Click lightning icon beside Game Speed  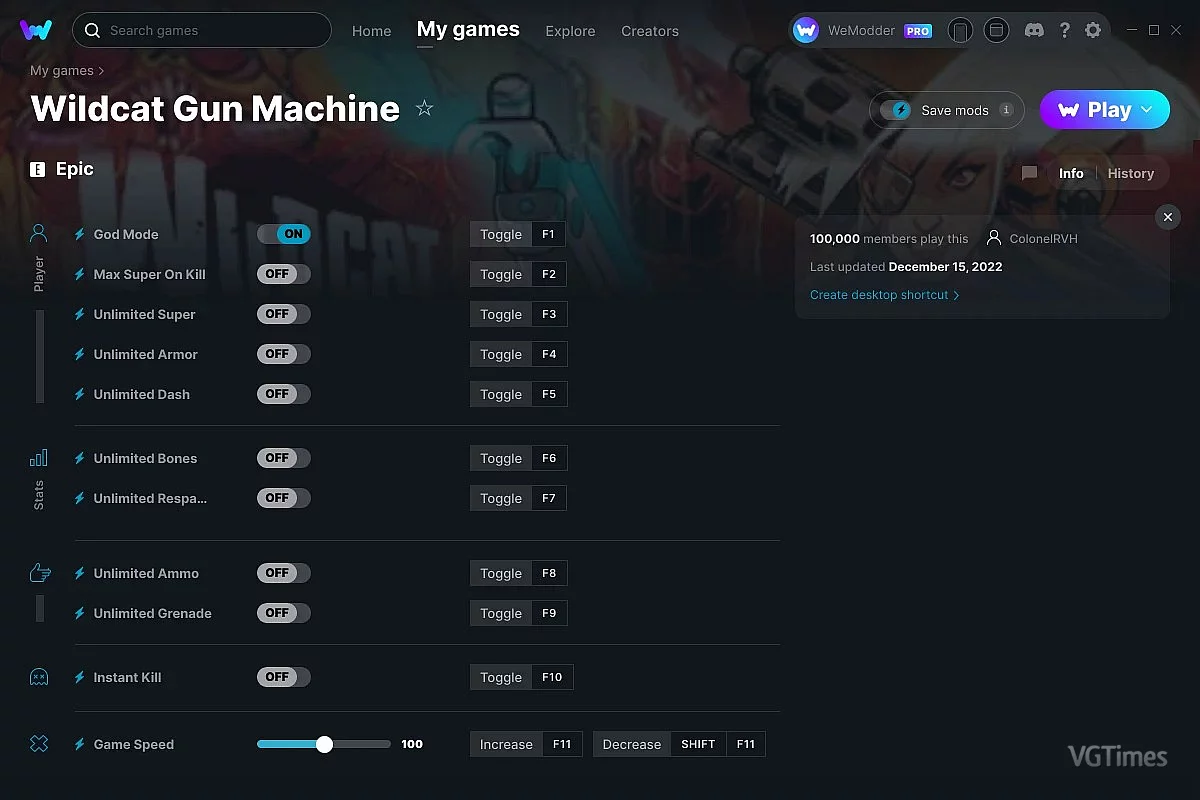tap(80, 744)
